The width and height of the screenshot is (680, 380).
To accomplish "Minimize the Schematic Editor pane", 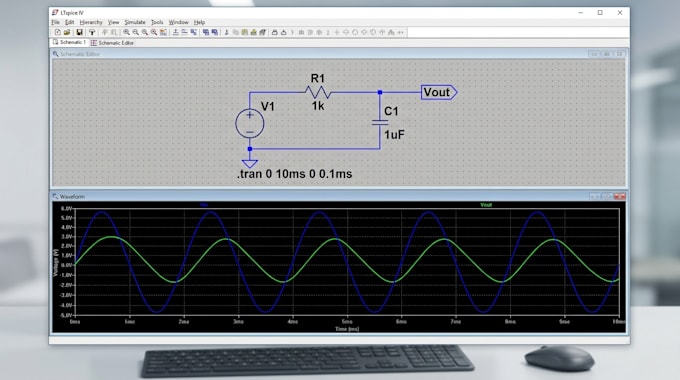I will click(x=594, y=54).
